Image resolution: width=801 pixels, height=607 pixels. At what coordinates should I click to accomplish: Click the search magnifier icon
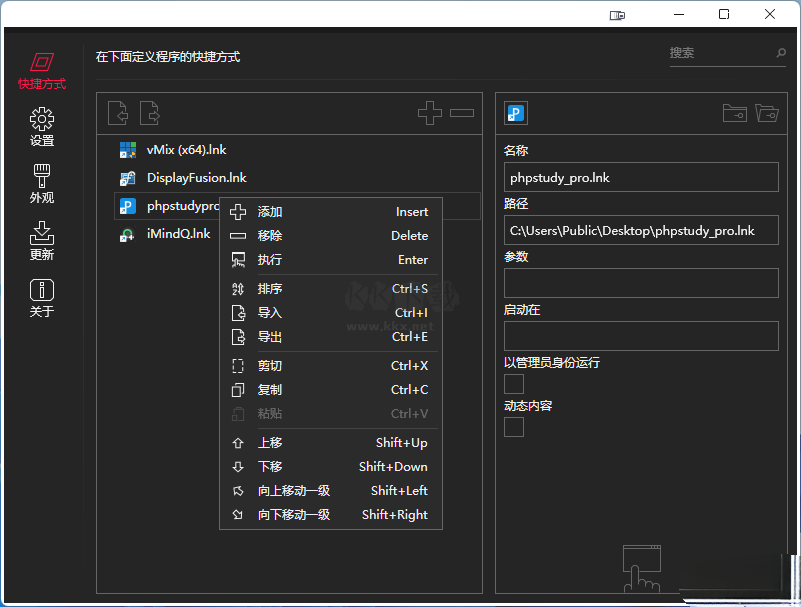pyautogui.click(x=781, y=53)
